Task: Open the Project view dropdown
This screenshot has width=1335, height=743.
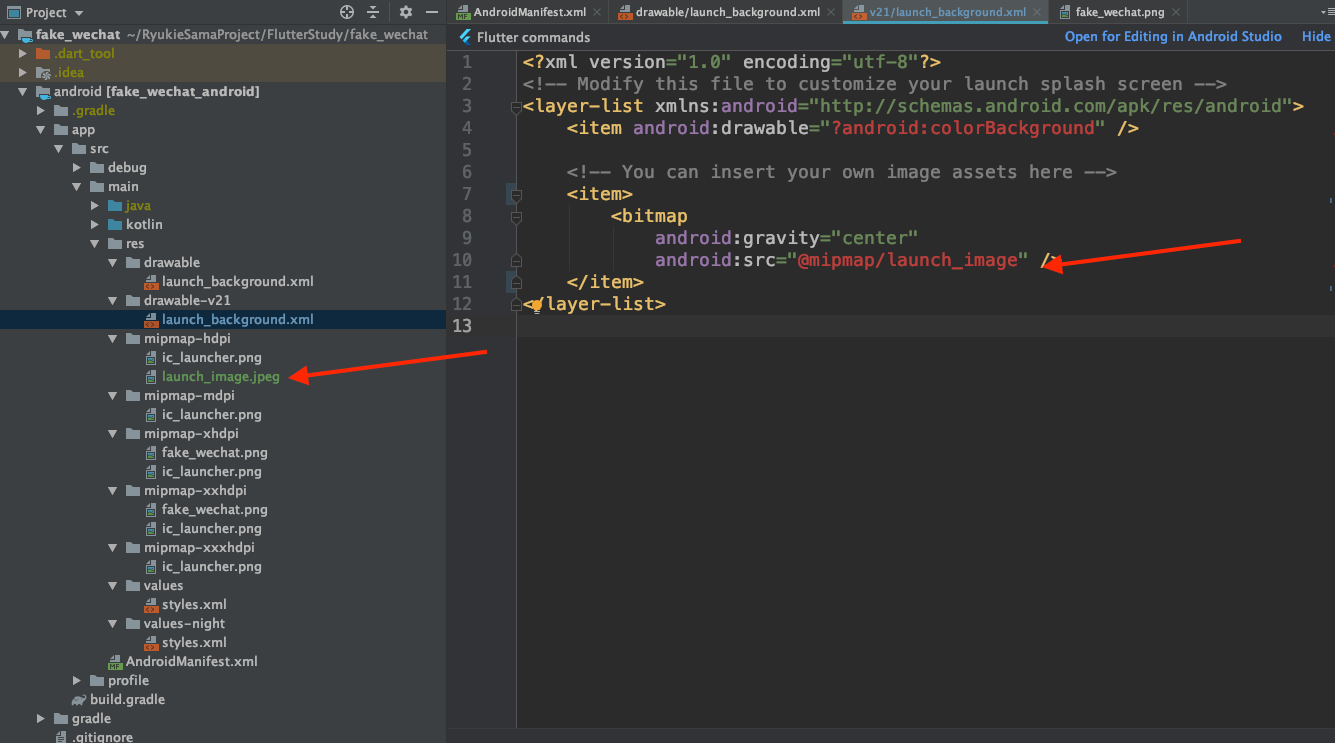Action: 46,12
